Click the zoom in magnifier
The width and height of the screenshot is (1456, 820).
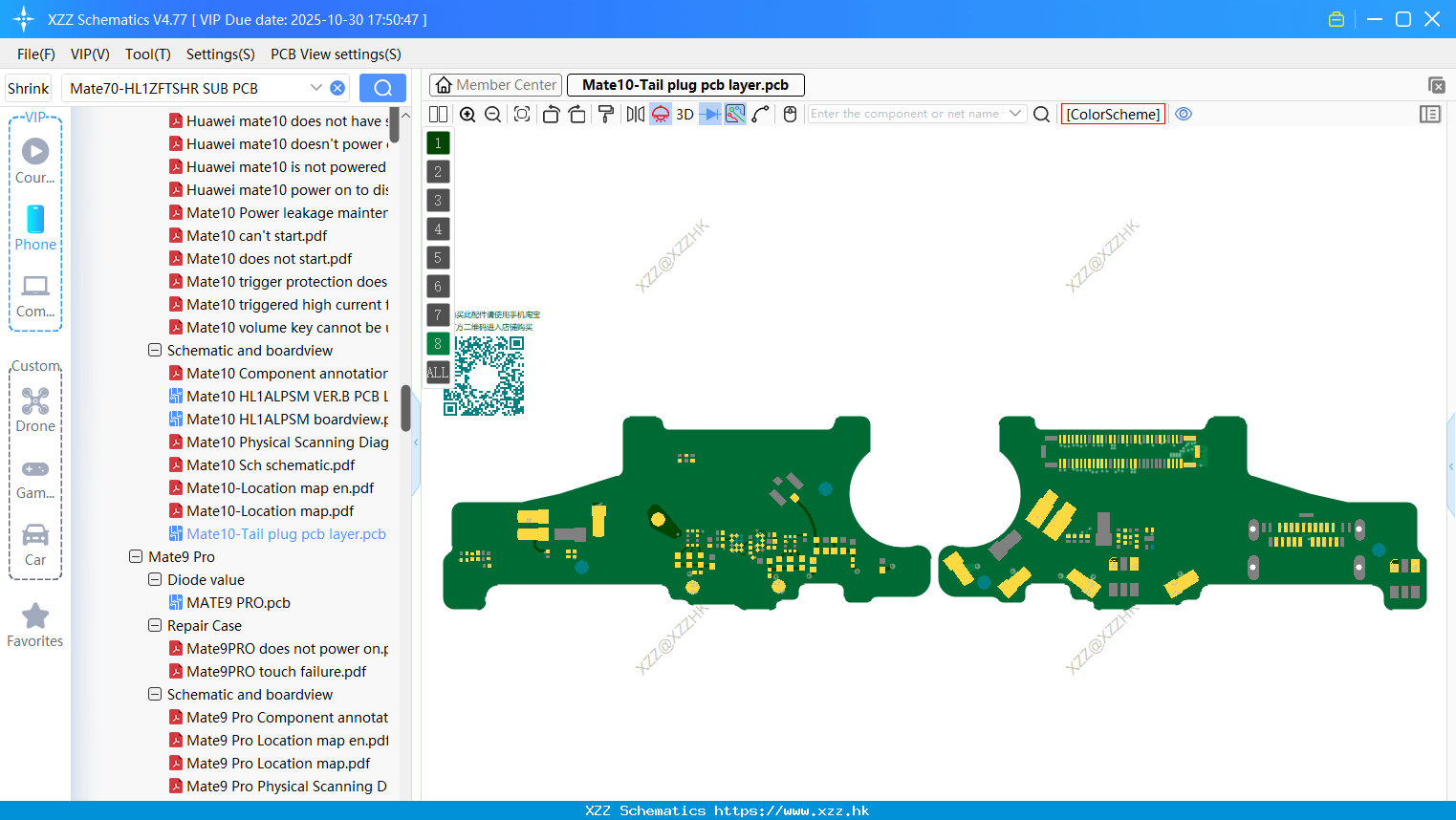click(467, 114)
